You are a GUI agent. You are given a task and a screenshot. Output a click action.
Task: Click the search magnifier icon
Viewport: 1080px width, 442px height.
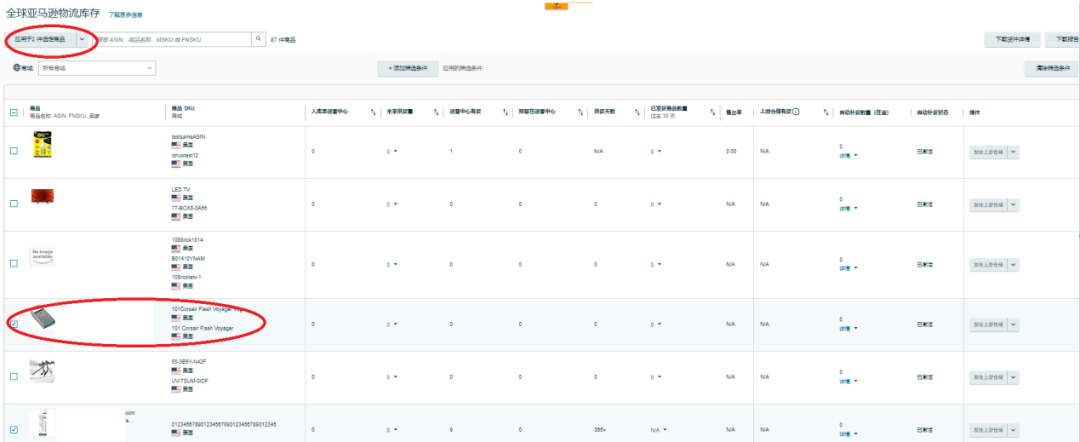coord(258,39)
